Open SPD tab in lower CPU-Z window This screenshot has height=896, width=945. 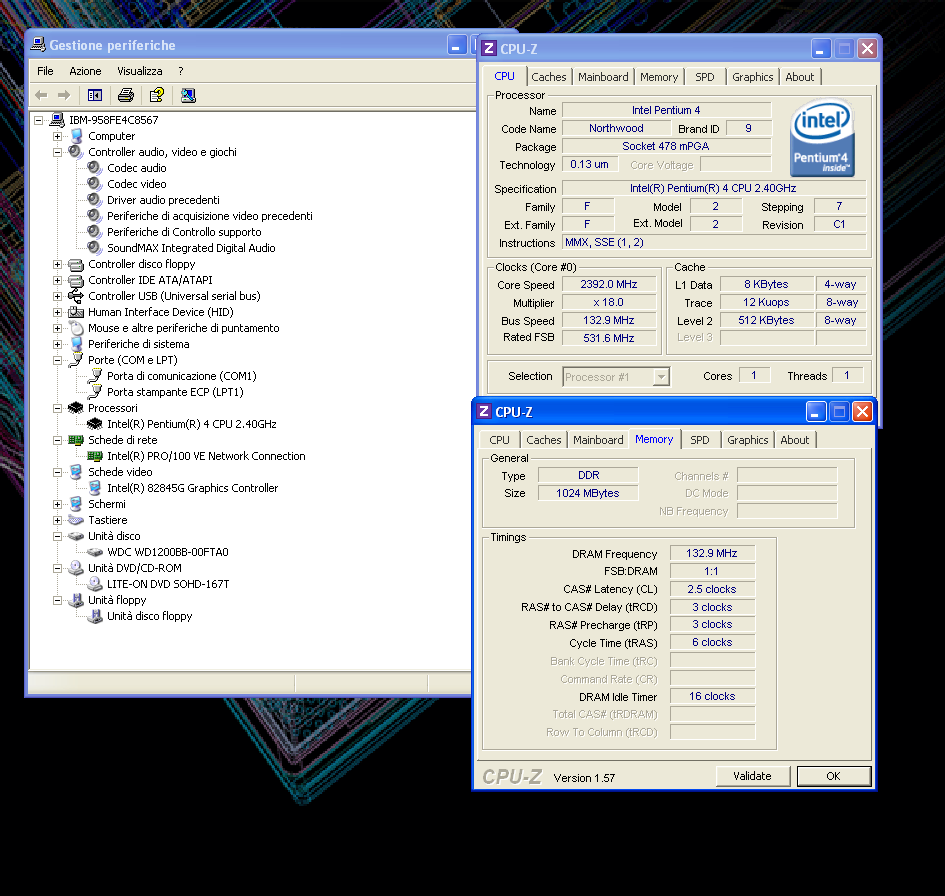(700, 440)
